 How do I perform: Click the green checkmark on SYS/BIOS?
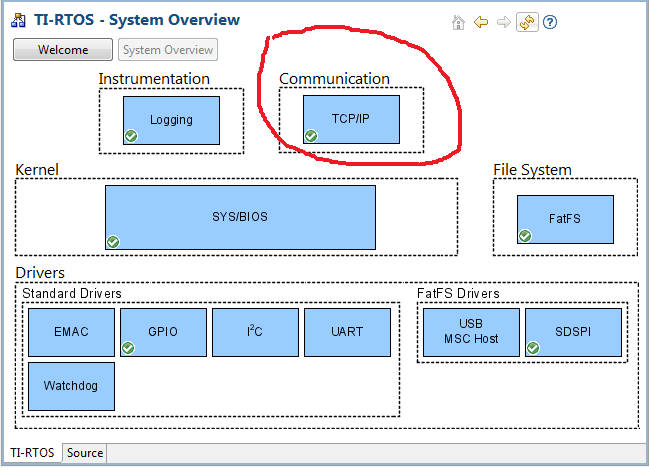[113, 242]
